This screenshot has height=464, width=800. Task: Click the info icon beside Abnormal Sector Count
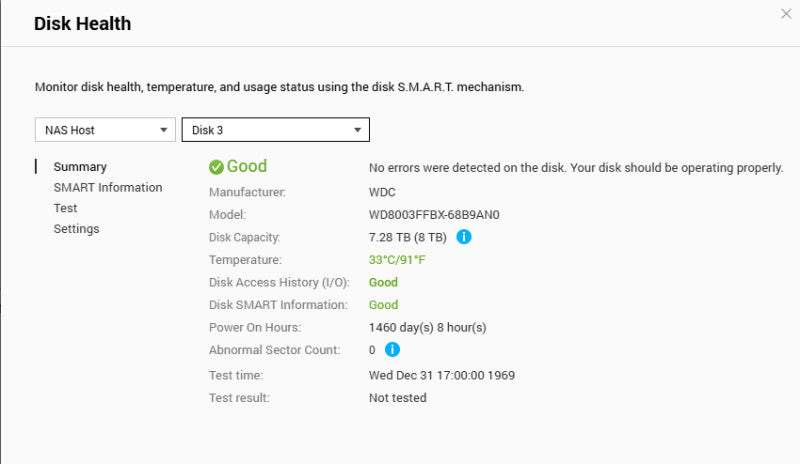(392, 350)
